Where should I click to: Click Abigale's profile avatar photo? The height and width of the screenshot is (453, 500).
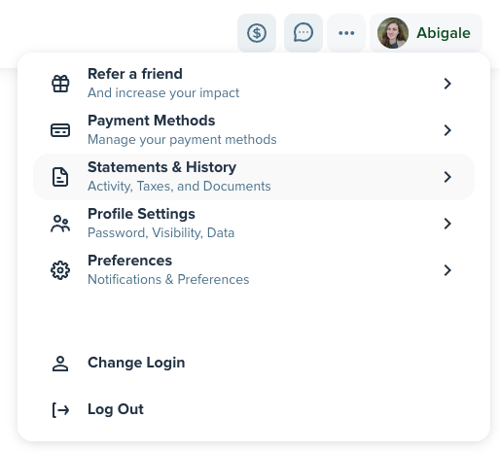click(x=393, y=33)
